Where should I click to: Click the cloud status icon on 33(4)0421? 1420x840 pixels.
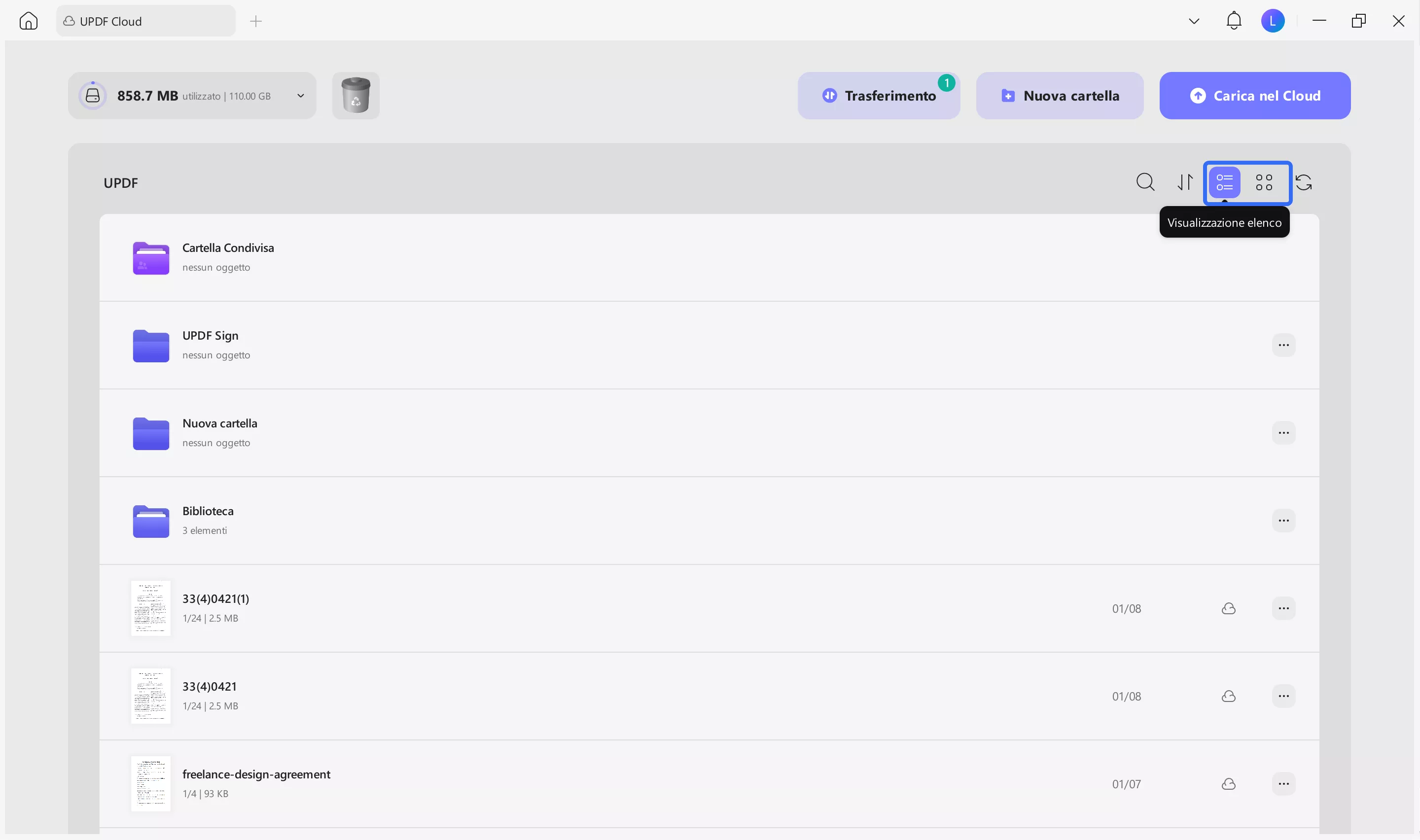(x=1229, y=696)
